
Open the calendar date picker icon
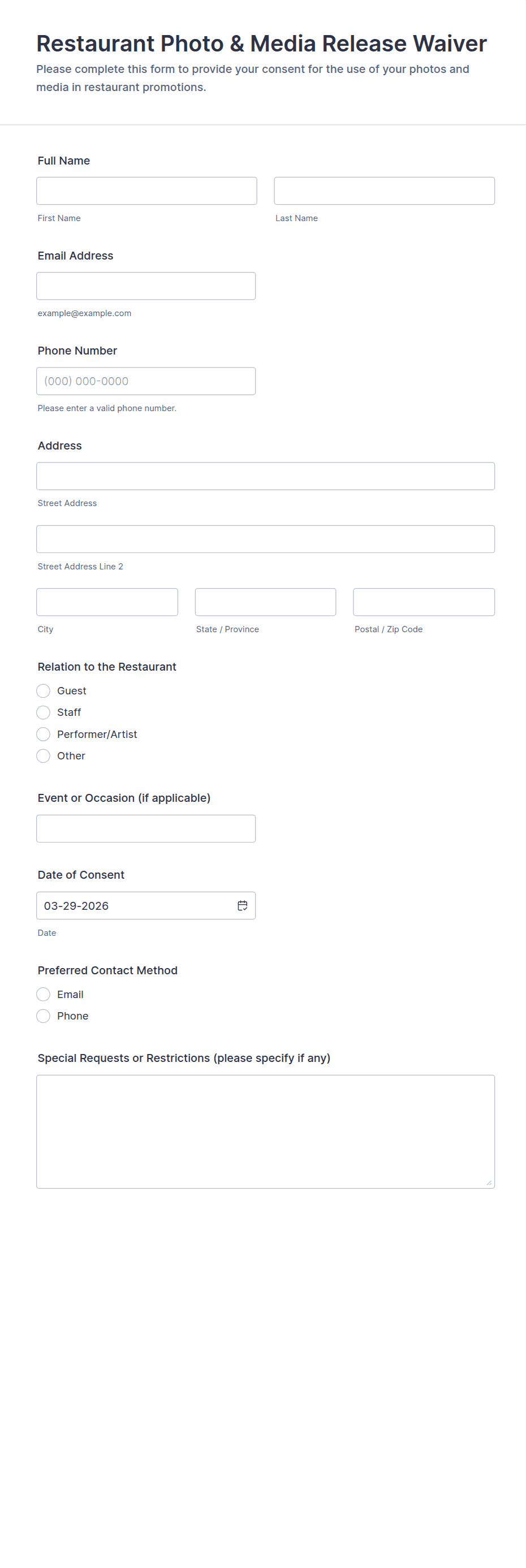point(242,905)
